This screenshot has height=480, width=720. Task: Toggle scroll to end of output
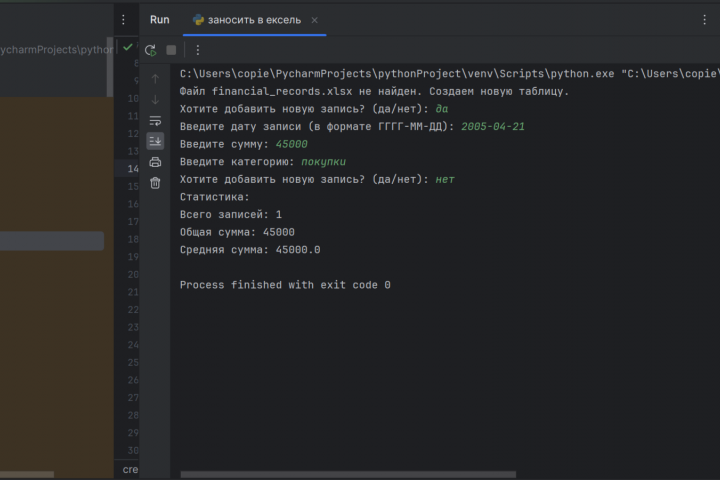[155, 141]
